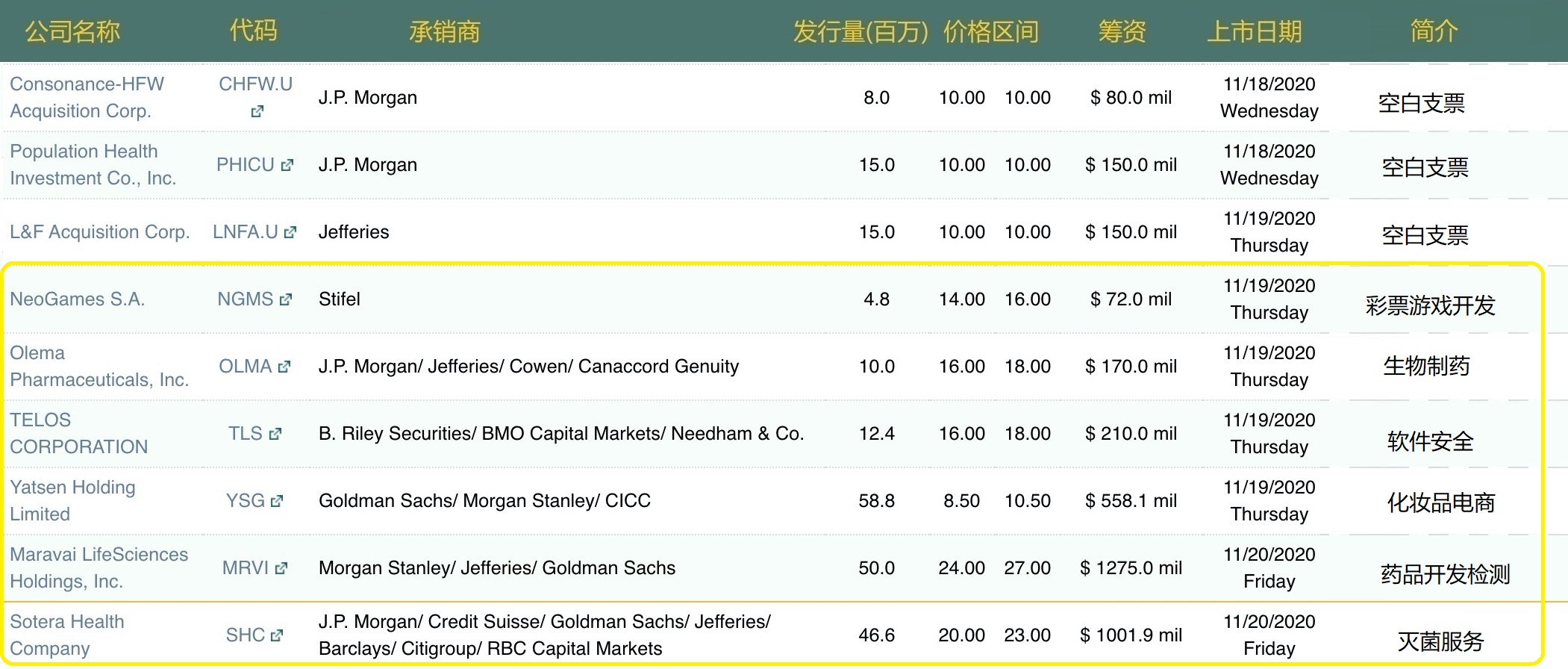The height and width of the screenshot is (669, 1568).
Task: Open Sotera Health Company link
Action: (67, 635)
